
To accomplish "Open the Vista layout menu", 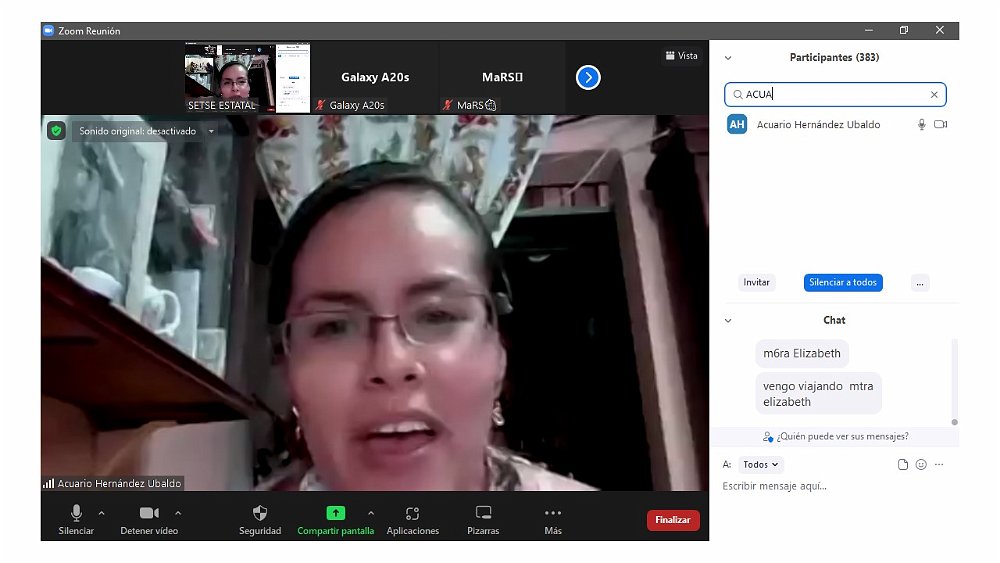I will click(x=681, y=56).
